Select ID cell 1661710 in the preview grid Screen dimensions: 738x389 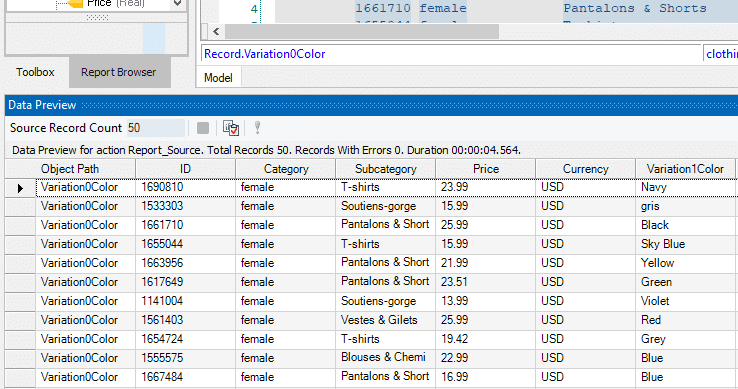(185, 225)
